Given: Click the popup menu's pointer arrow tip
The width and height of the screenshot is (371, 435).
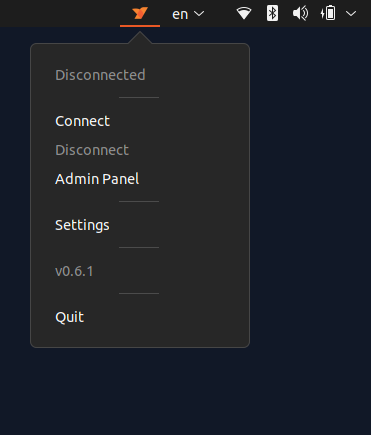Looking at the screenshot, I should 140,33.
